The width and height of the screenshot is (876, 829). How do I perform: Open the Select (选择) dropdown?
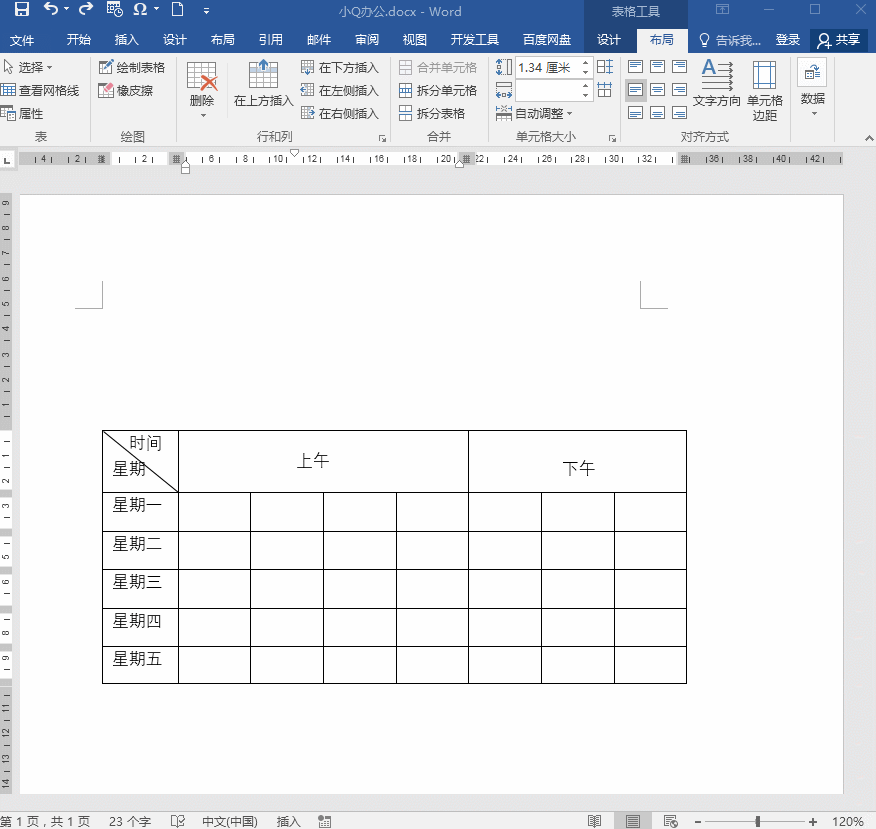pyautogui.click(x=28, y=68)
